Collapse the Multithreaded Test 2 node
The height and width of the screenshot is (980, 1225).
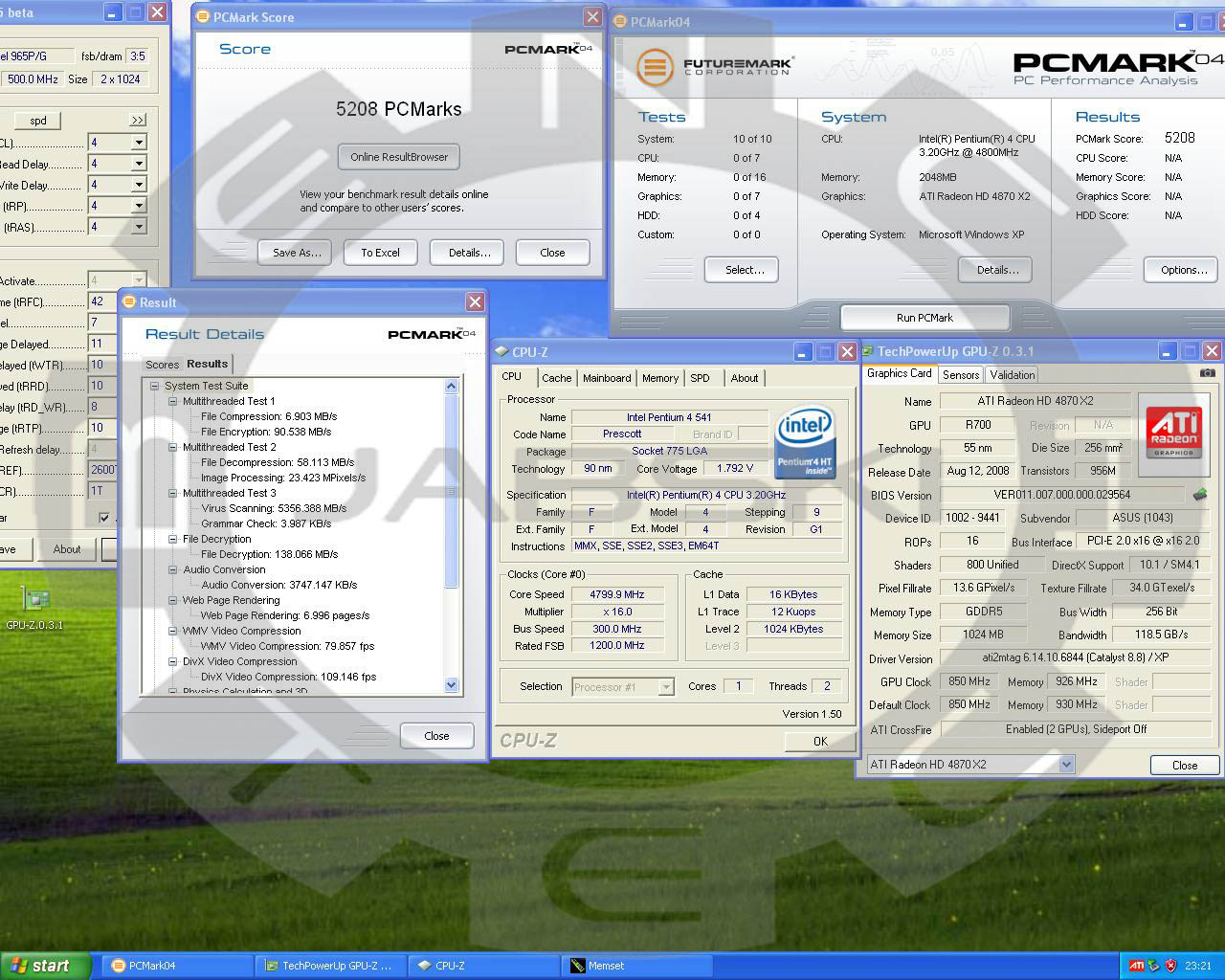pyautogui.click(x=173, y=447)
